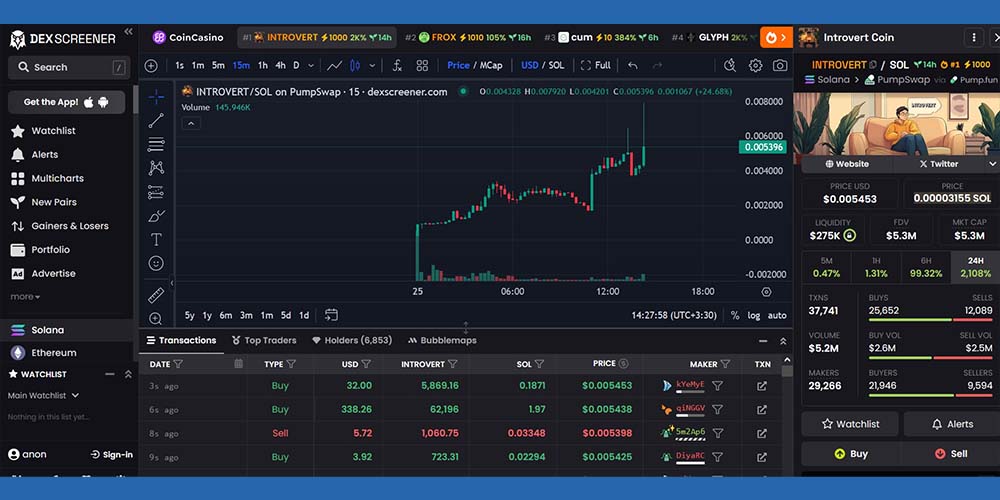
Task: Open the indicators fx menu
Action: pos(397,65)
